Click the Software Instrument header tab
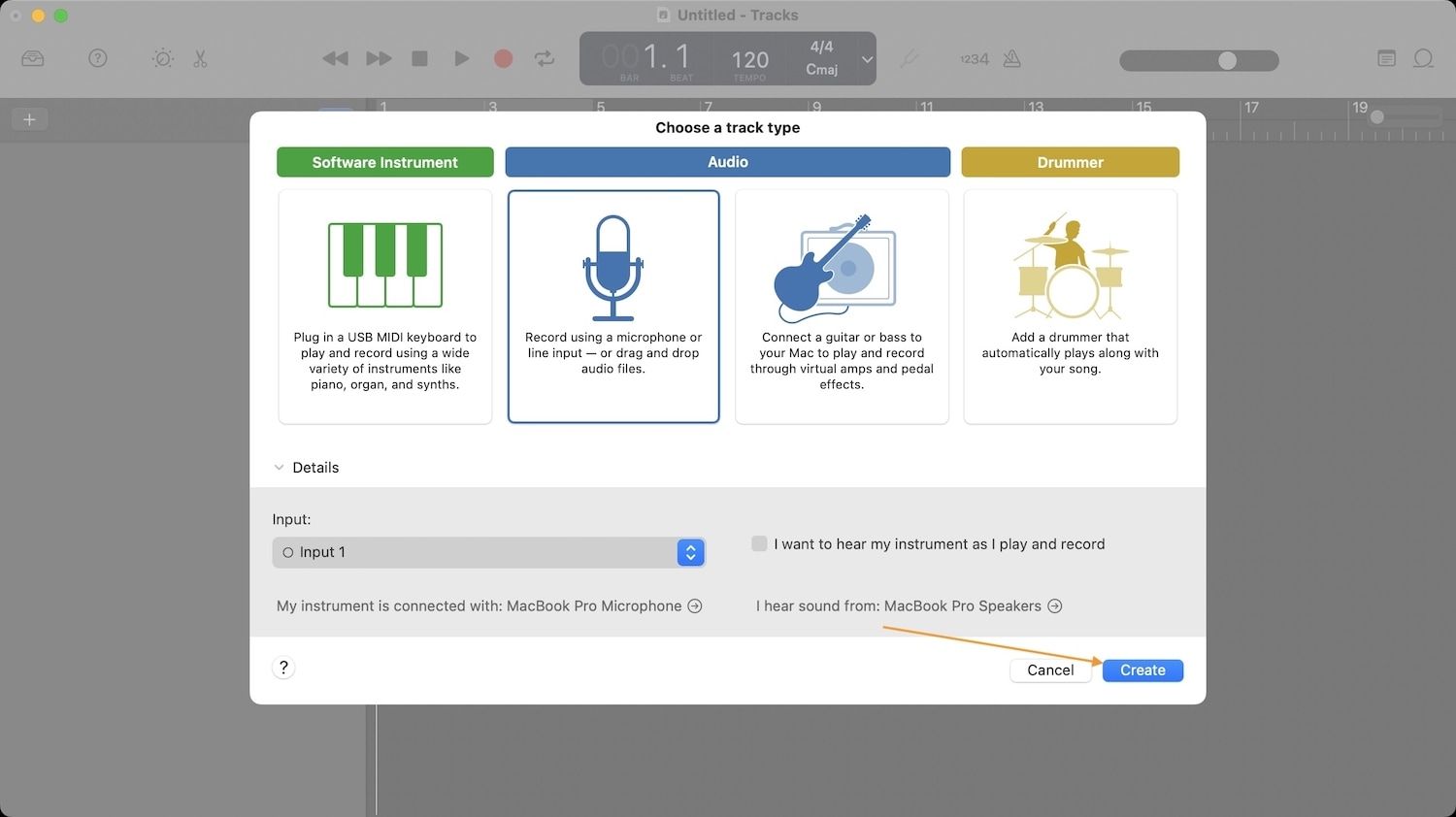 (x=384, y=162)
